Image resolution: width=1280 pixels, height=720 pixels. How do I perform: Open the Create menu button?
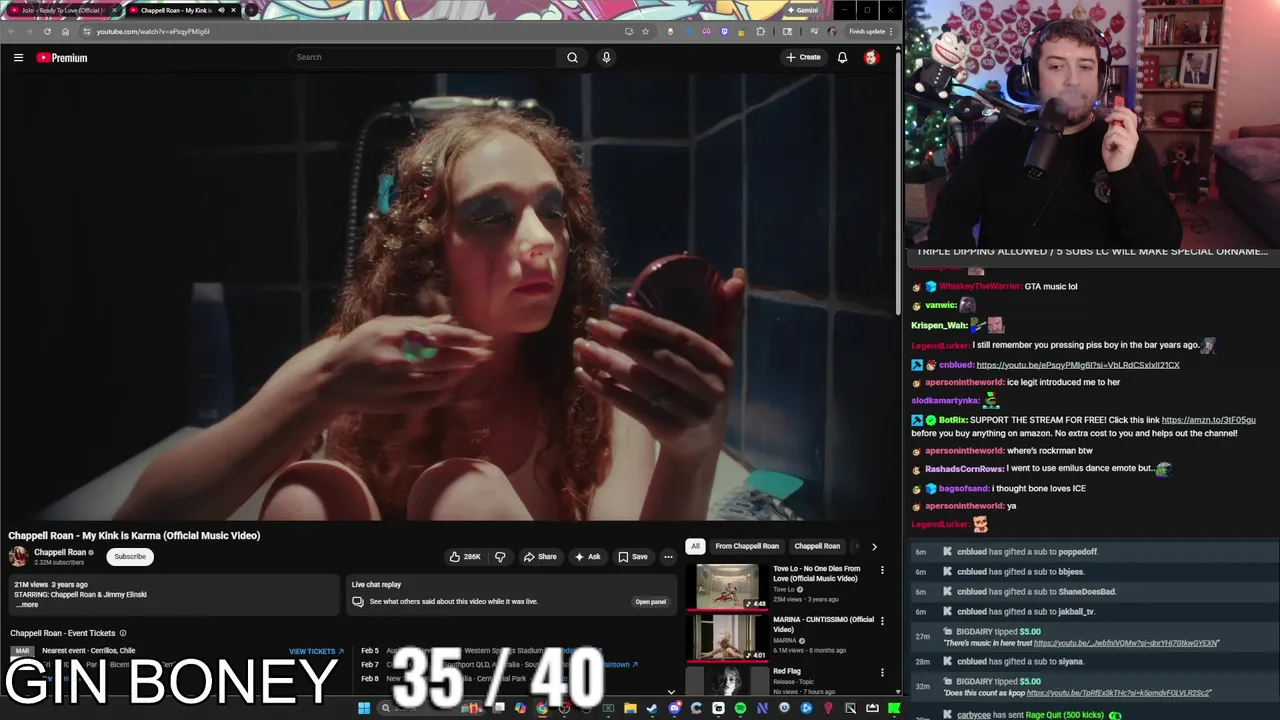pyautogui.click(x=803, y=57)
